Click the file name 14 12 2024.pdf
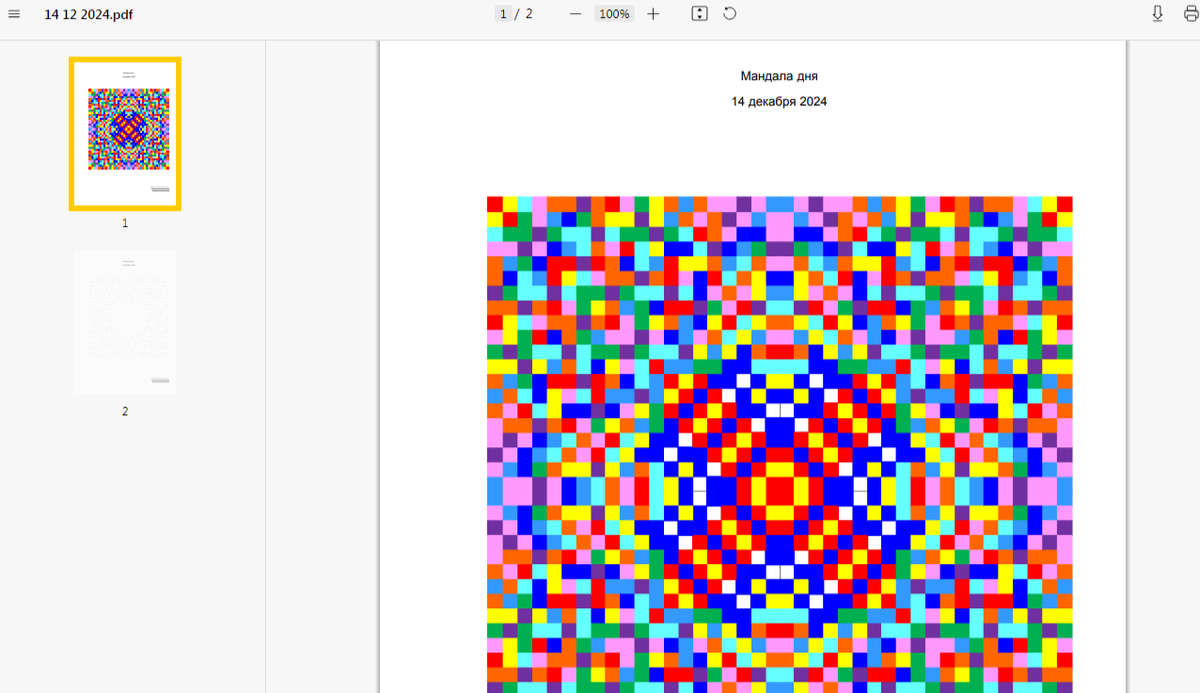The image size is (1200, 693). point(88,15)
